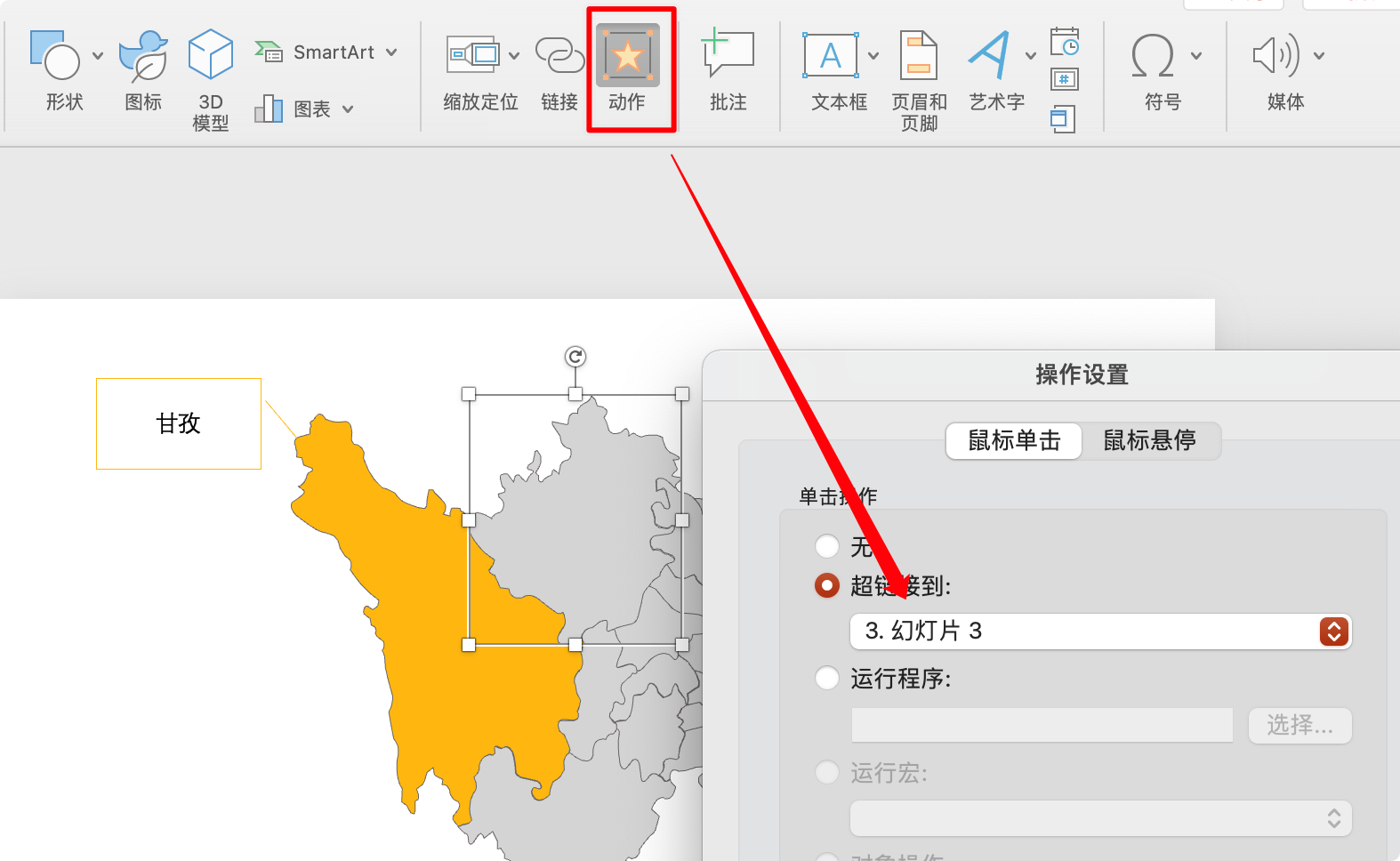
Task: Open the 幻灯片 3 hyperlink dropdown
Action: click(x=1100, y=632)
